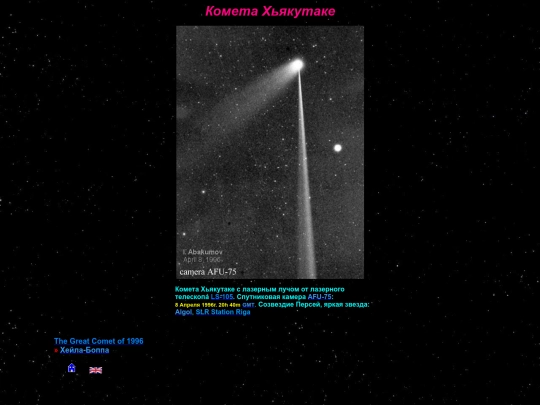The height and width of the screenshot is (405, 540).
Task: Click the date text 8 Апреля 1996г. 20h 40m
Action: tap(208, 305)
